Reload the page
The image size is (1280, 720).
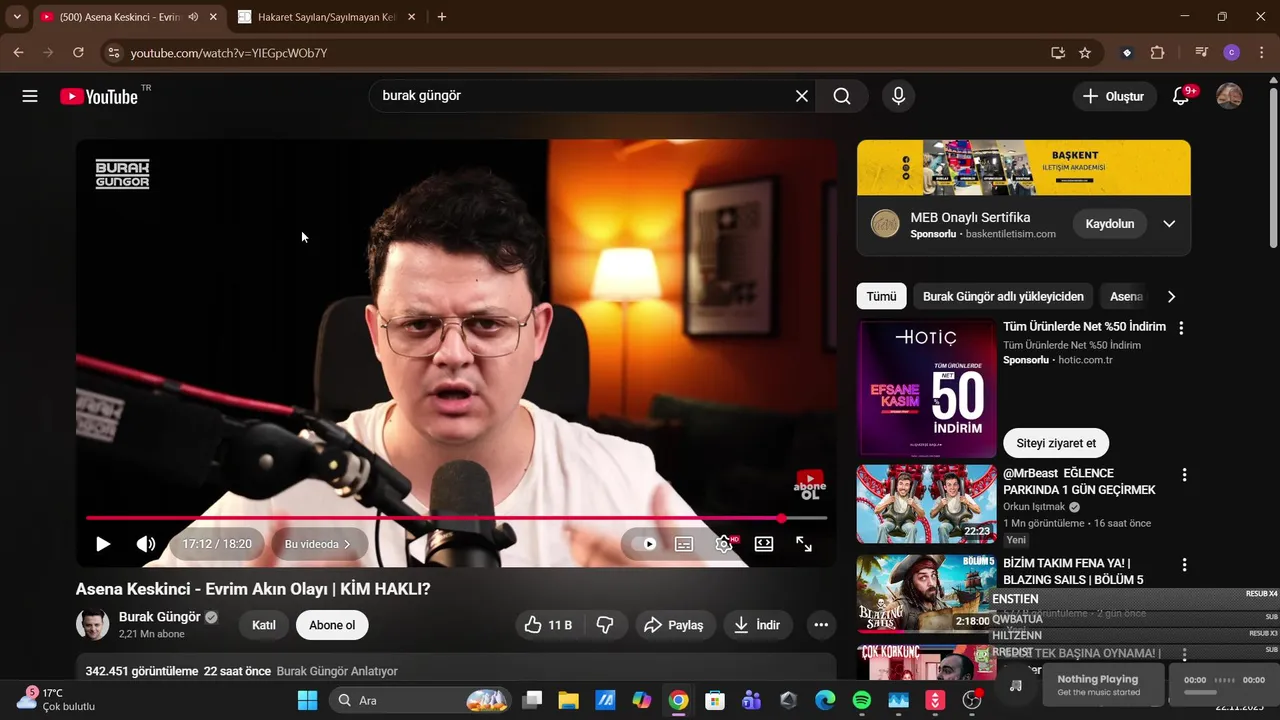coord(78,52)
